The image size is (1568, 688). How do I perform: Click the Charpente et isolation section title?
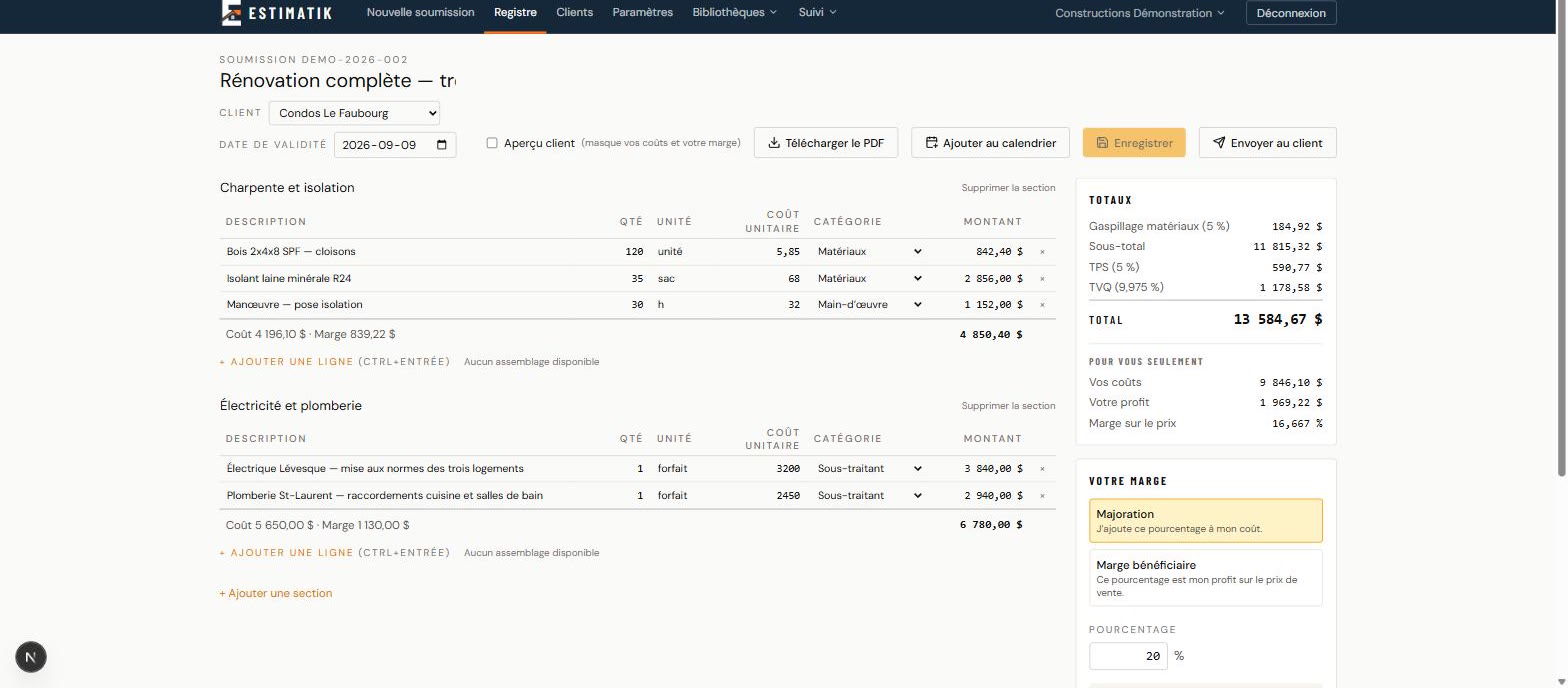tap(287, 188)
